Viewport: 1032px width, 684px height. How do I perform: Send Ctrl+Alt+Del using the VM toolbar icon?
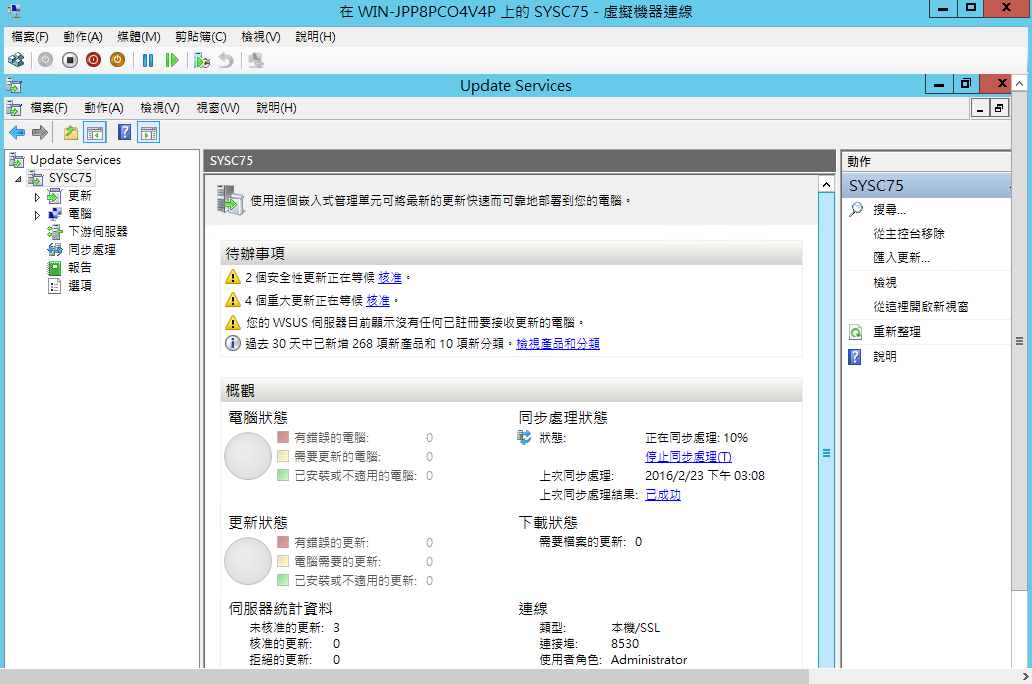click(x=16, y=61)
